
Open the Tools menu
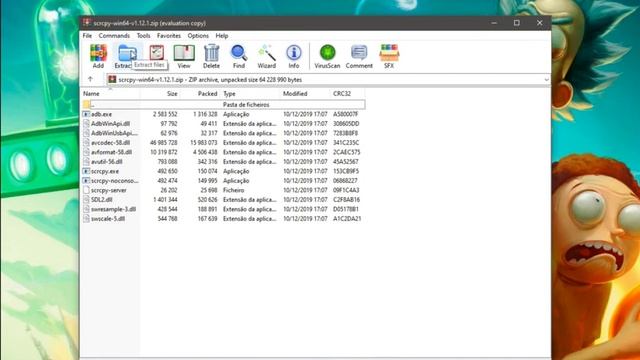click(x=143, y=36)
